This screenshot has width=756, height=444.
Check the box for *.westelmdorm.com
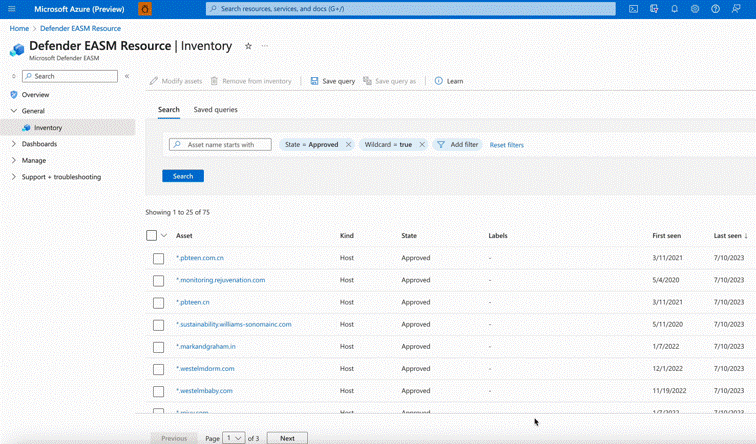158,369
